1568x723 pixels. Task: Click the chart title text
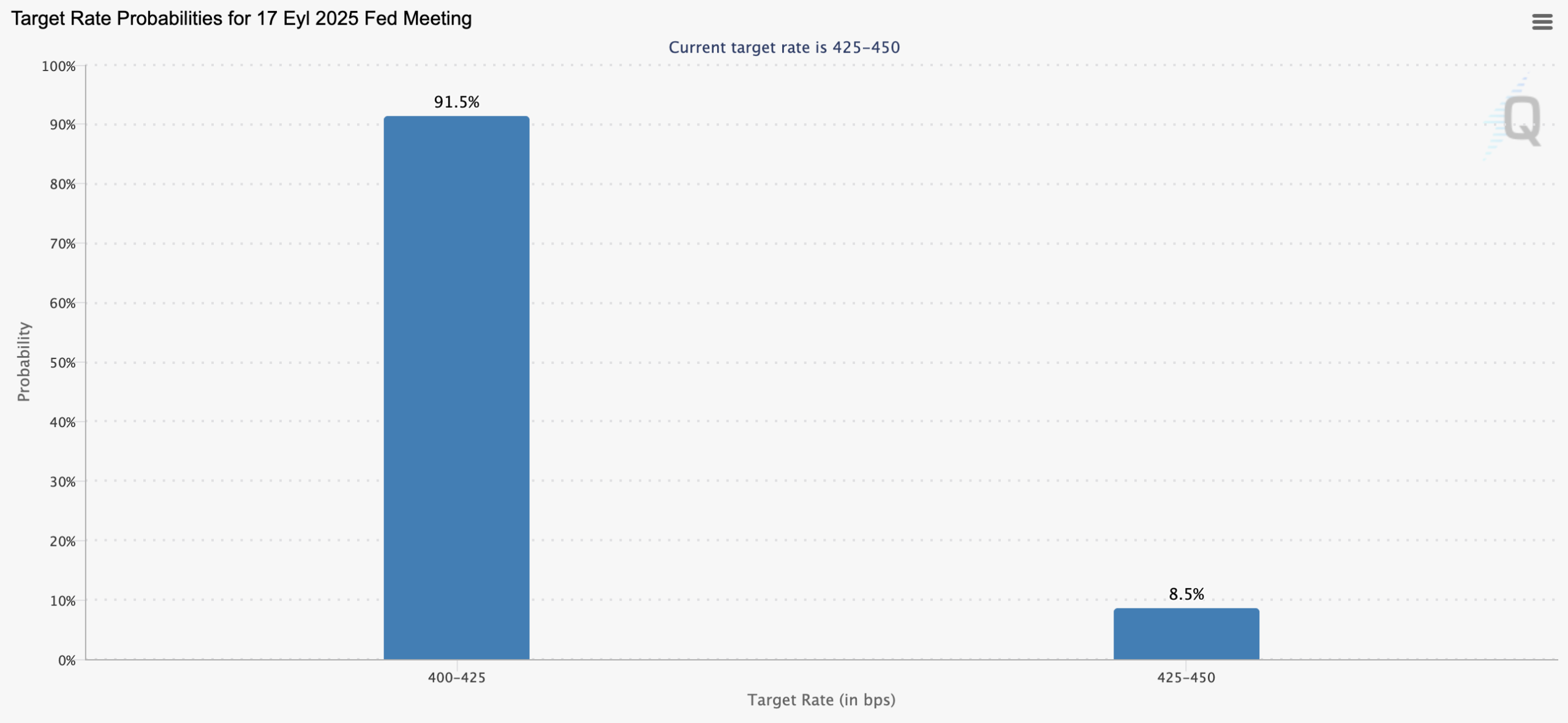pyautogui.click(x=241, y=18)
